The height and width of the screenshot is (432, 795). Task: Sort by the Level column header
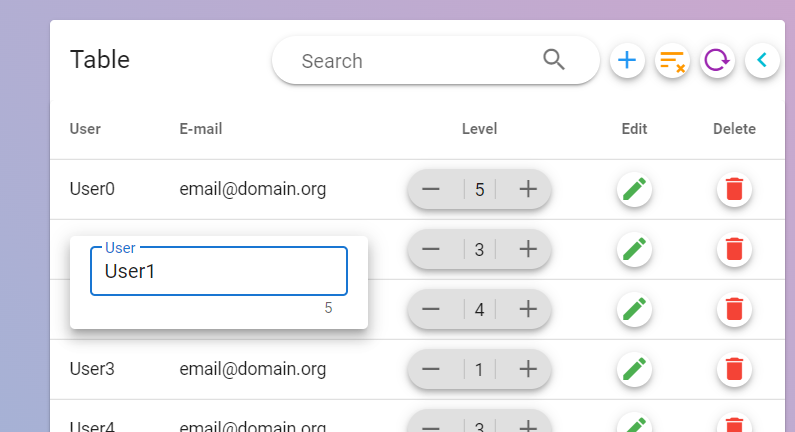coord(479,129)
